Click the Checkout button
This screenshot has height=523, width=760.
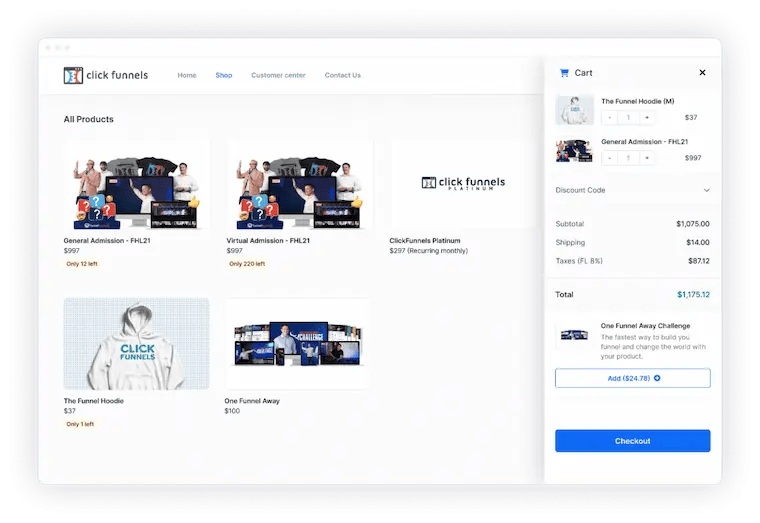tap(633, 441)
